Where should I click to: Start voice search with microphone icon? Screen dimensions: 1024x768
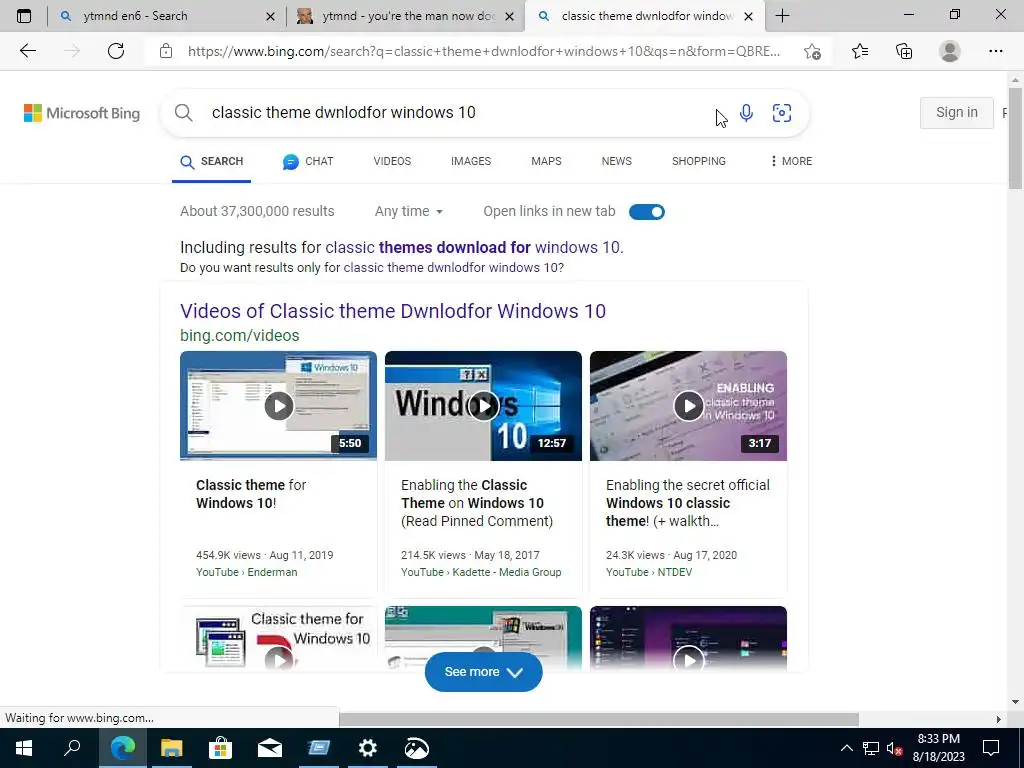coord(746,112)
